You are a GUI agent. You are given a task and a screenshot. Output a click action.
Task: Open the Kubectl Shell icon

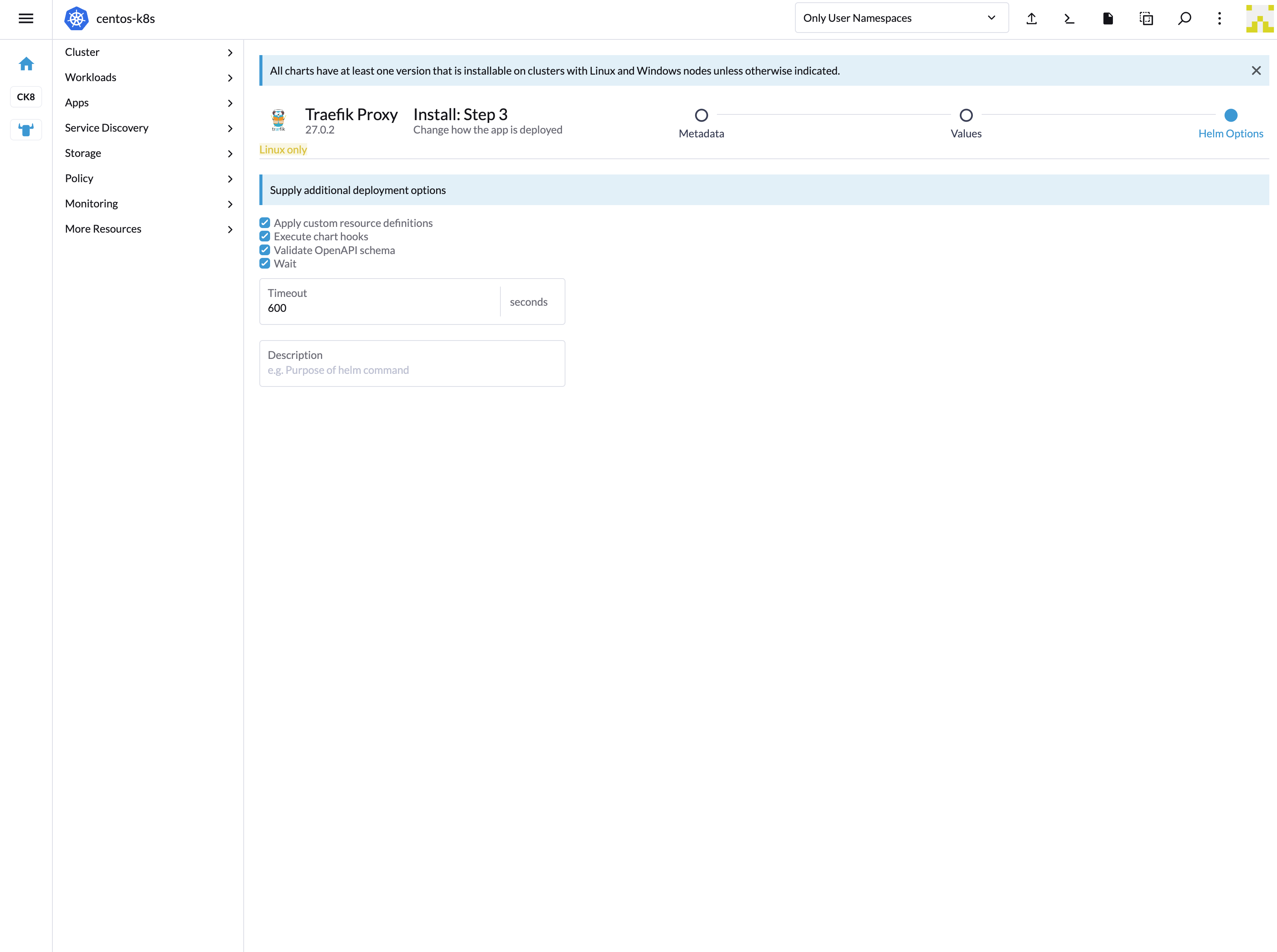tap(1069, 18)
